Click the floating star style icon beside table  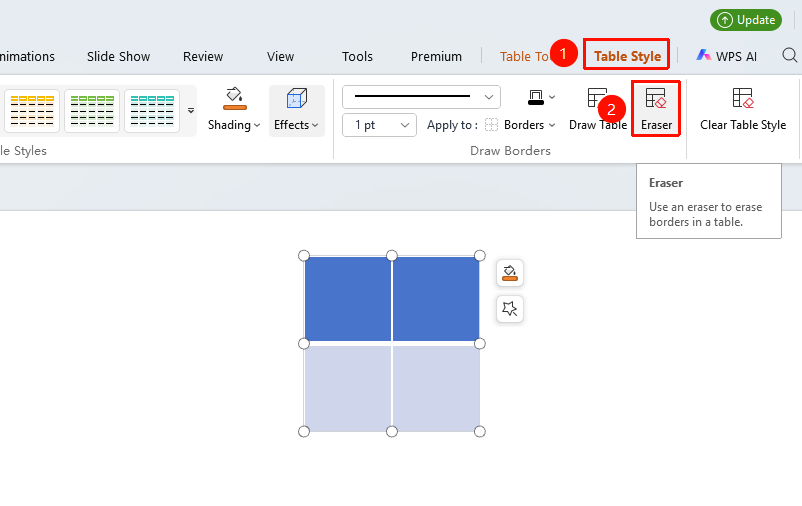509,309
